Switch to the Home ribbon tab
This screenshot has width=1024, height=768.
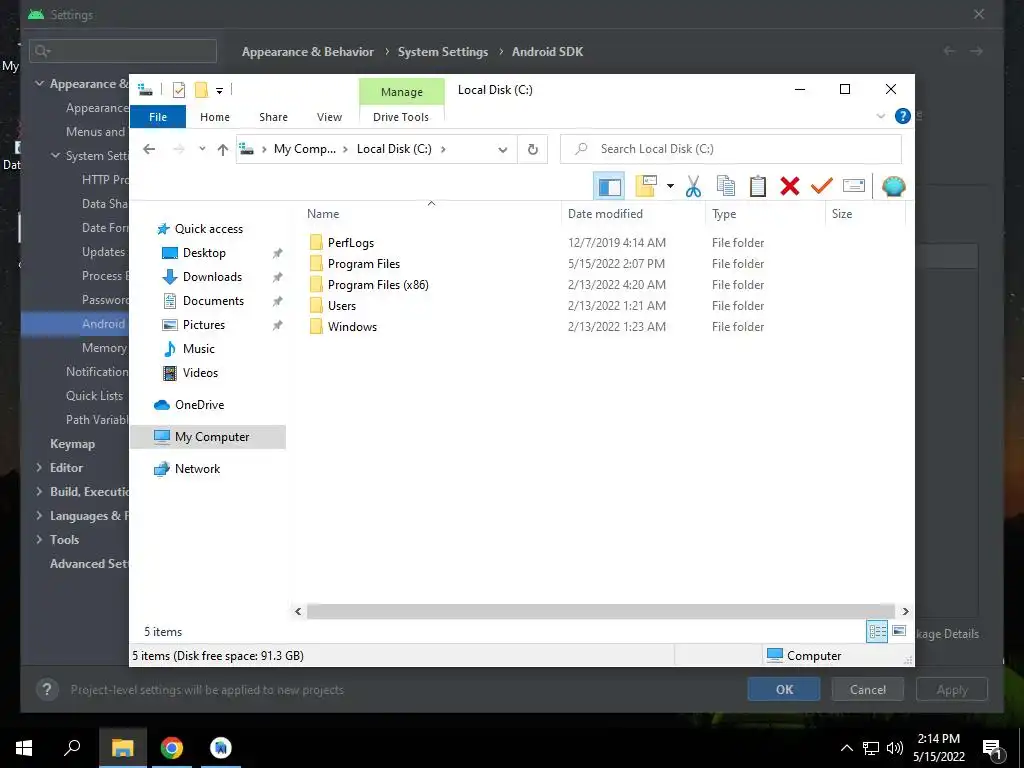pos(215,117)
